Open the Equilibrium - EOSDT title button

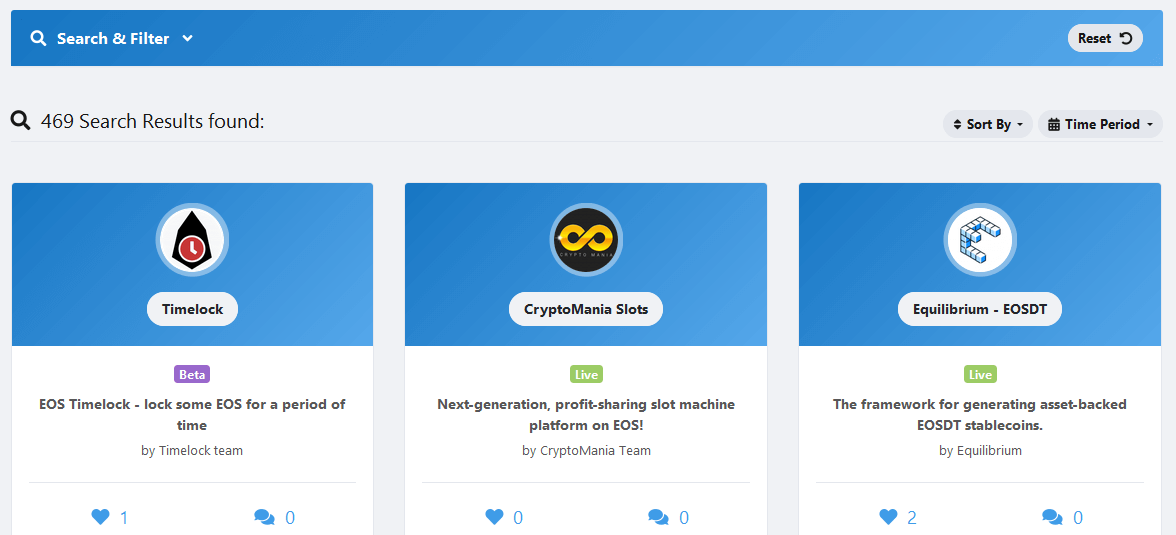(979, 309)
